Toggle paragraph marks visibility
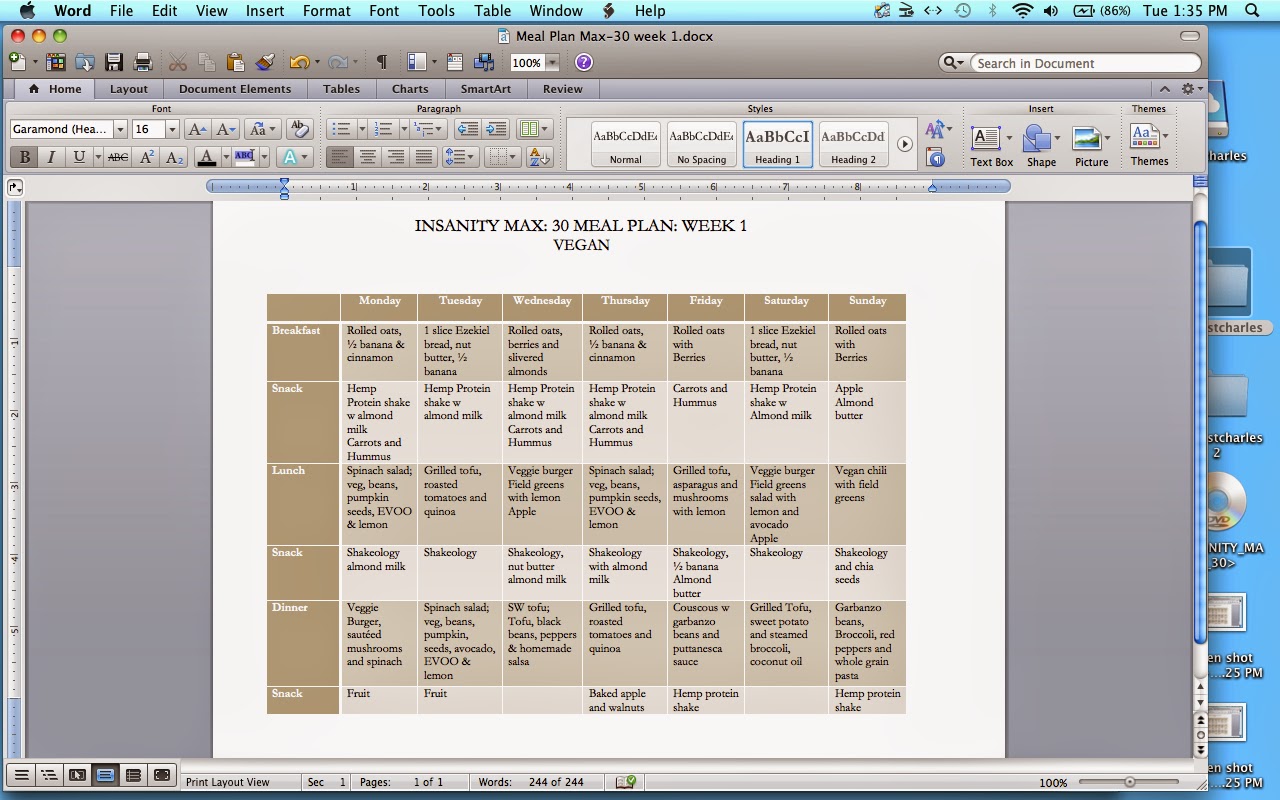 pyautogui.click(x=381, y=62)
